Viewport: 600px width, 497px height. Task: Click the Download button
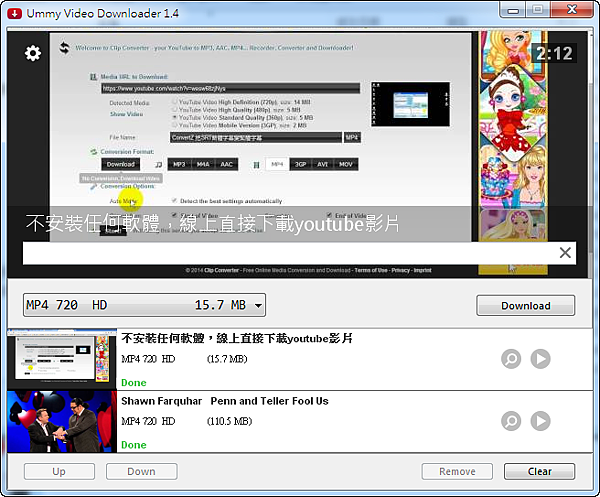coord(525,305)
